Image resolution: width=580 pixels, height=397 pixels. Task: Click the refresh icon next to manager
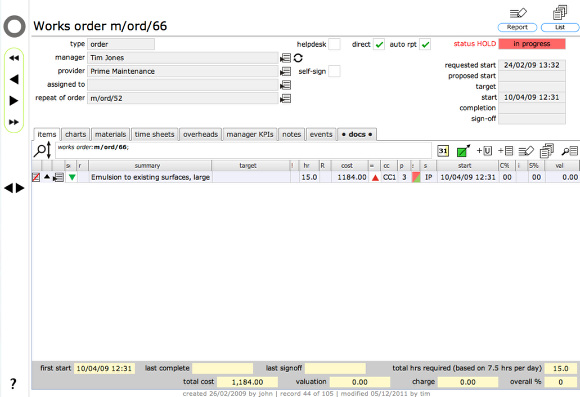click(298, 58)
